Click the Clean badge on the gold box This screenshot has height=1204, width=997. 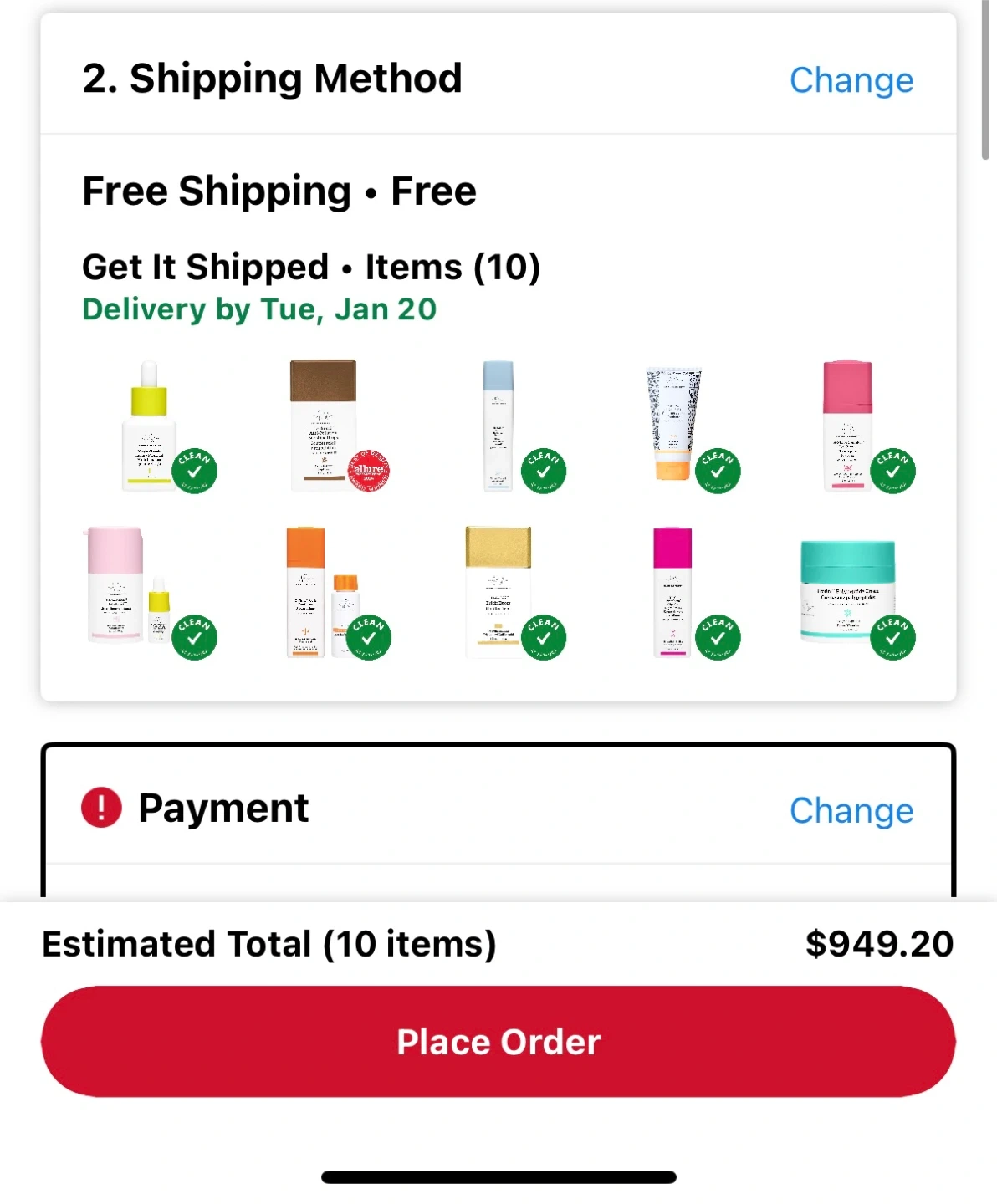(x=544, y=638)
